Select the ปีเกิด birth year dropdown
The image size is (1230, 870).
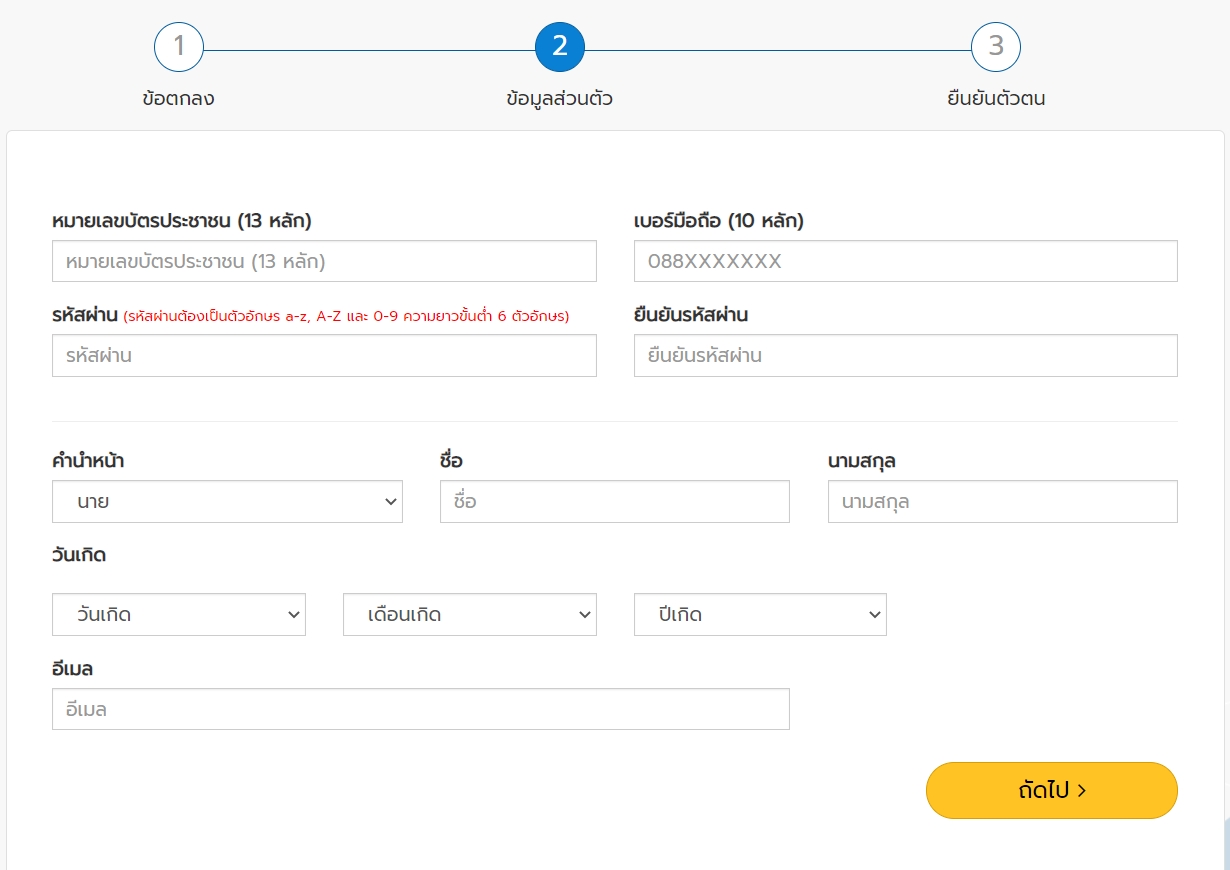pyautogui.click(x=760, y=615)
